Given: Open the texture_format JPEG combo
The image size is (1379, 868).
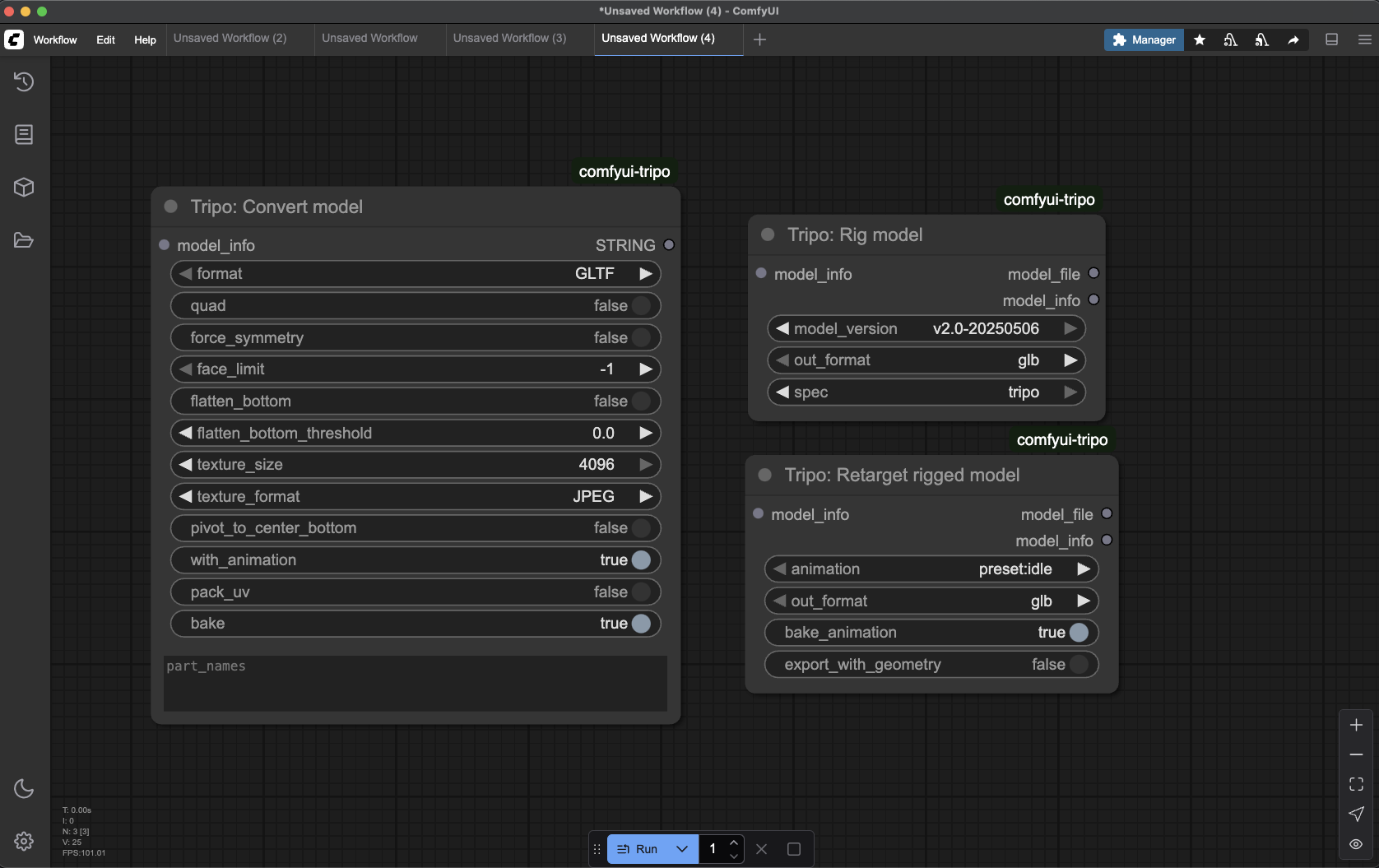Looking at the screenshot, I should tap(416, 496).
